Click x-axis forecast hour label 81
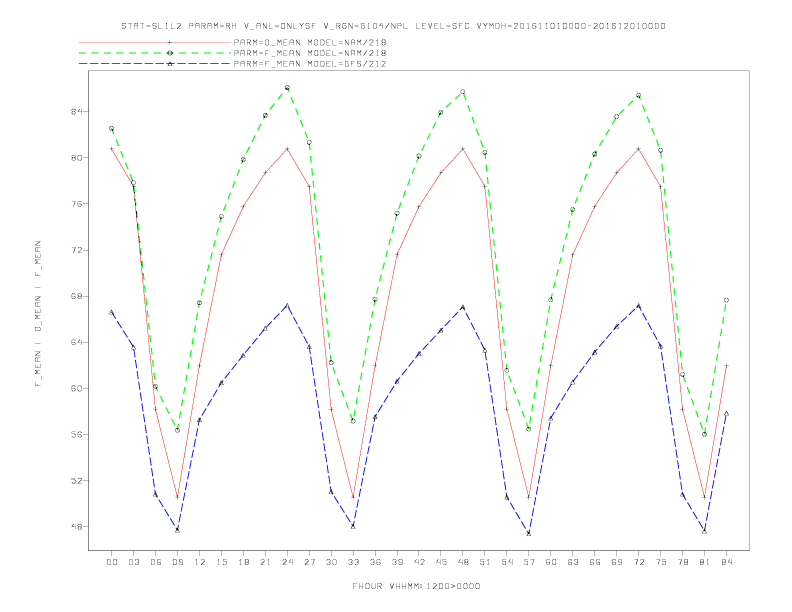 [705, 562]
